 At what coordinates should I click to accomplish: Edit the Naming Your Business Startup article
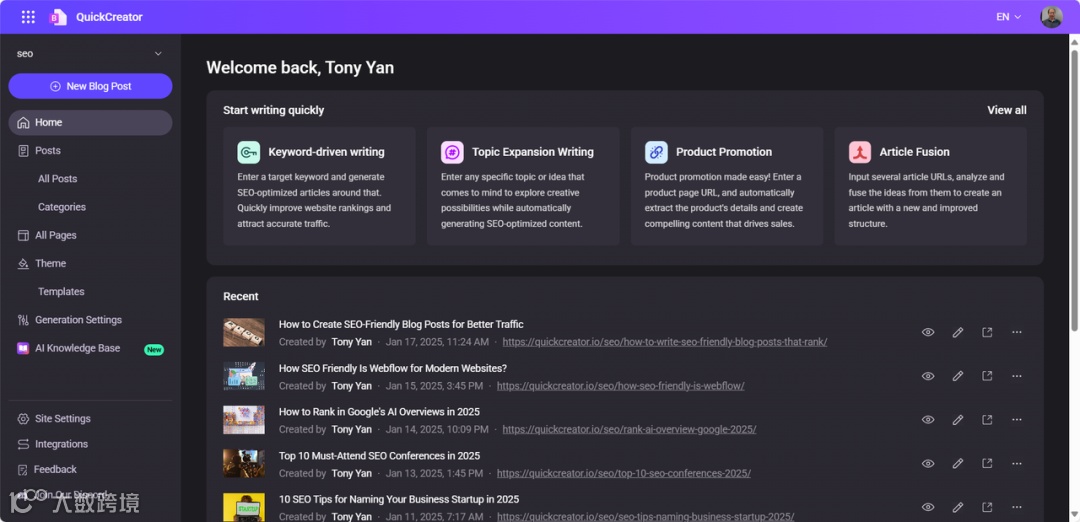click(x=957, y=508)
